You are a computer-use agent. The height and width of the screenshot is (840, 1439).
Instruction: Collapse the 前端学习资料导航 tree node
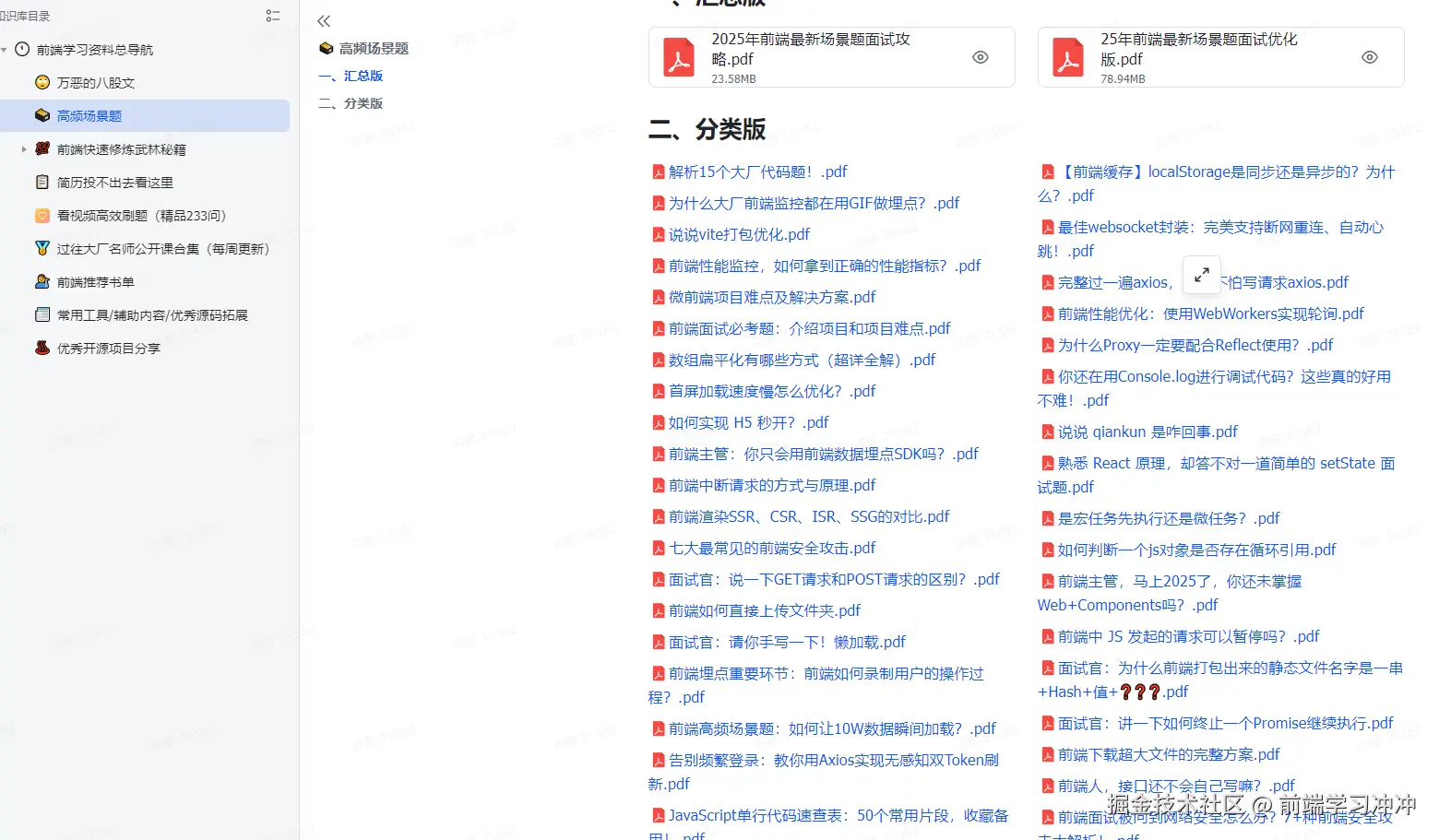click(5, 50)
